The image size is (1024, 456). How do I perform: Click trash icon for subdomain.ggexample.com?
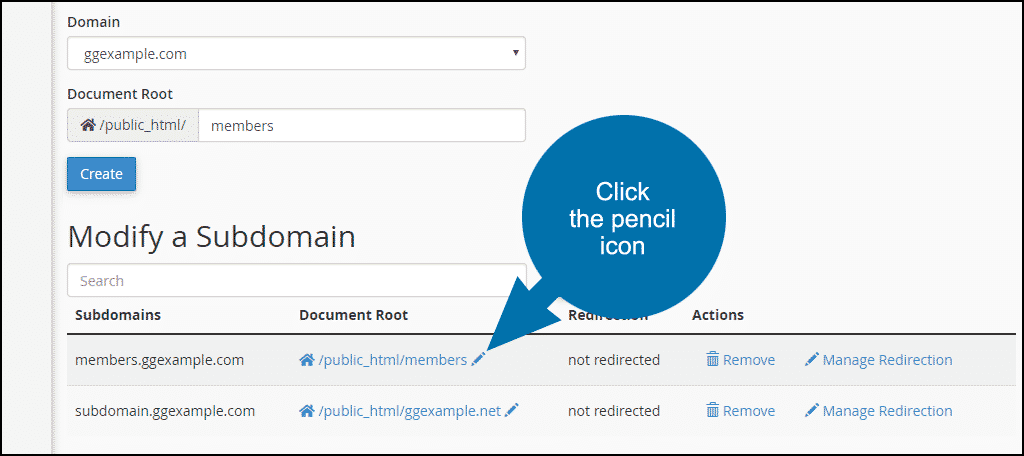[712, 410]
